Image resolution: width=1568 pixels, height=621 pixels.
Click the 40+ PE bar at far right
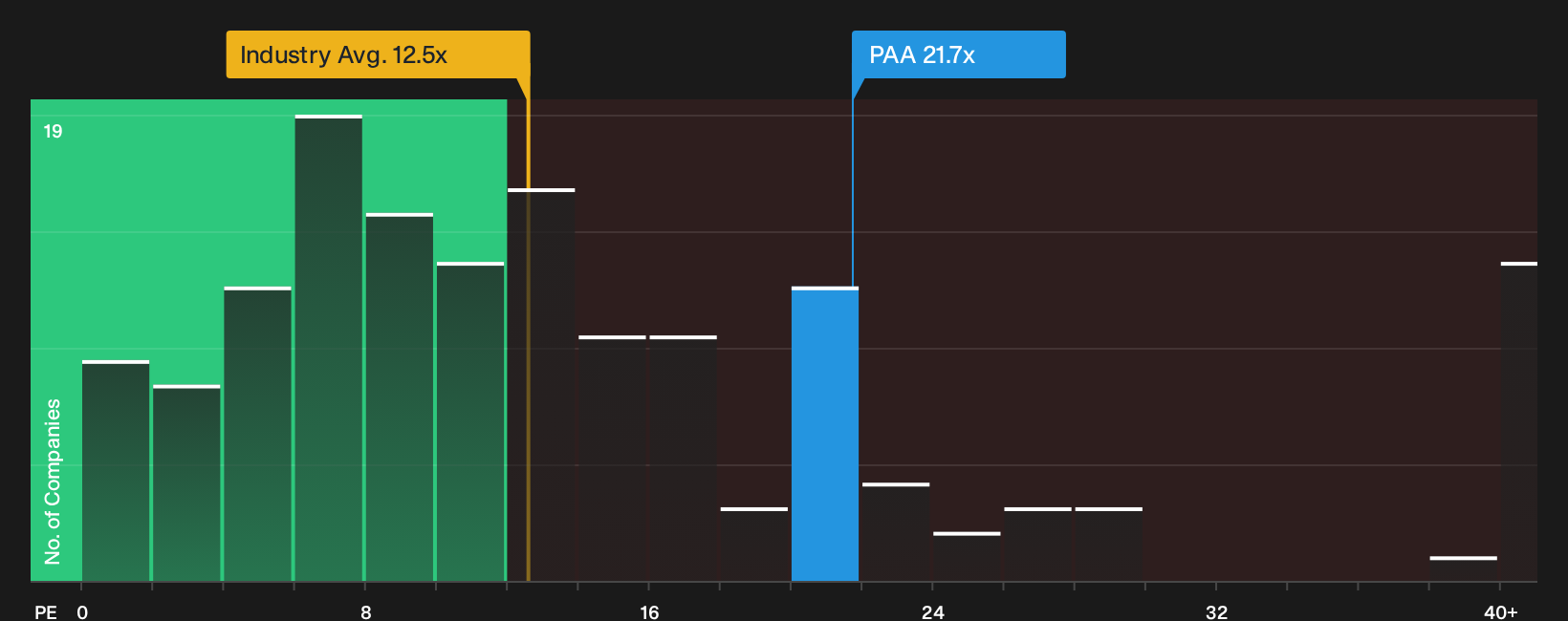pos(1519,421)
